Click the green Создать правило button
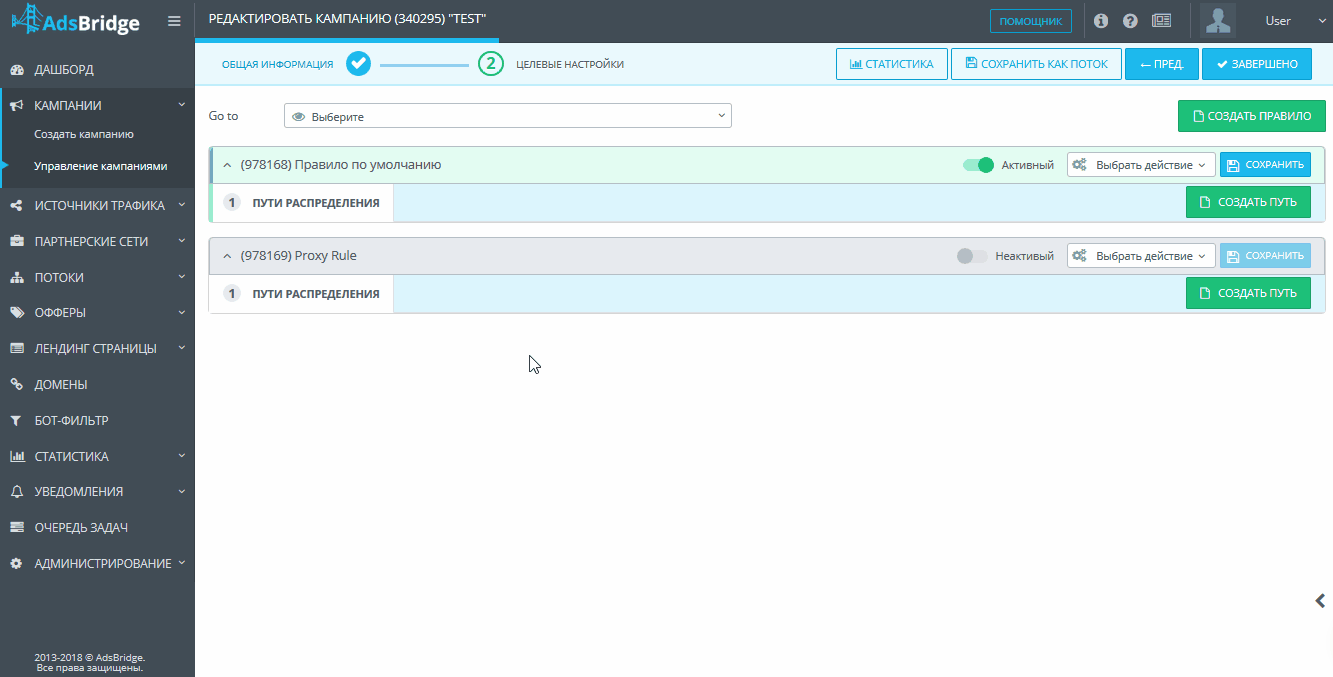Viewport: 1333px width, 677px height. point(1252,116)
